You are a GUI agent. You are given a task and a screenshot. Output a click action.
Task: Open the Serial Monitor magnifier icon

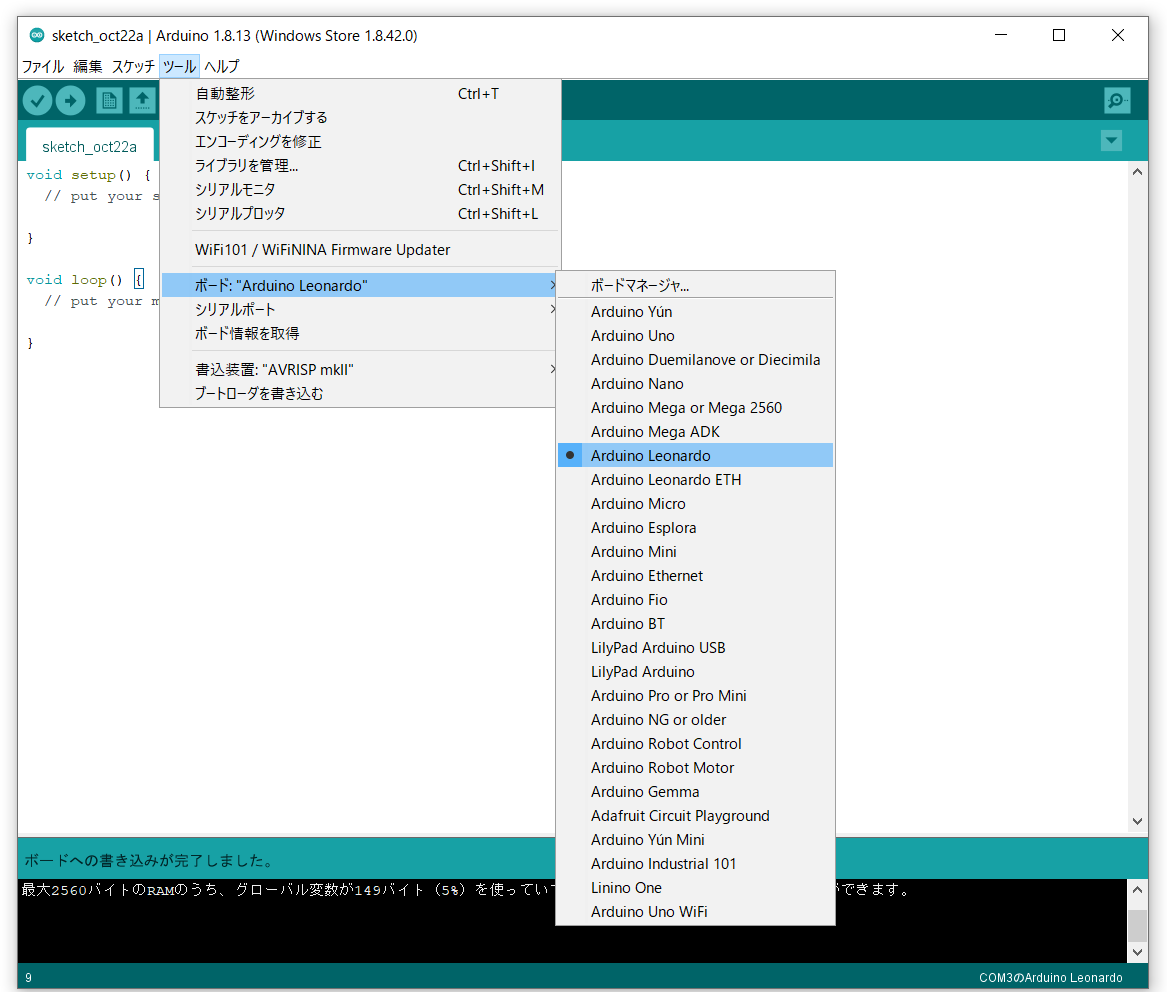pos(1117,100)
